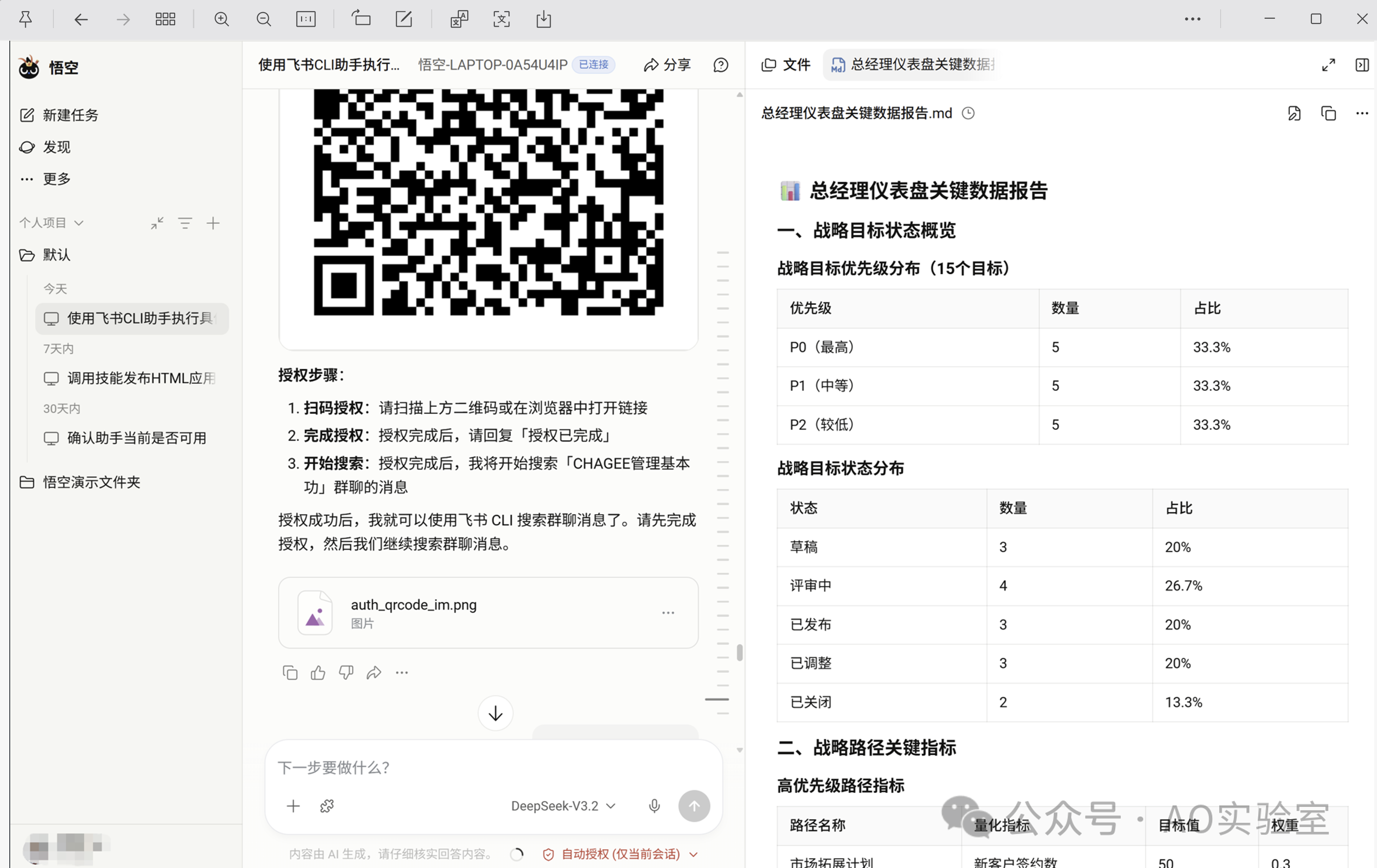This screenshot has height=868, width=1377.
Task: Go forward with right arrow in toolbar
Action: click(x=123, y=20)
